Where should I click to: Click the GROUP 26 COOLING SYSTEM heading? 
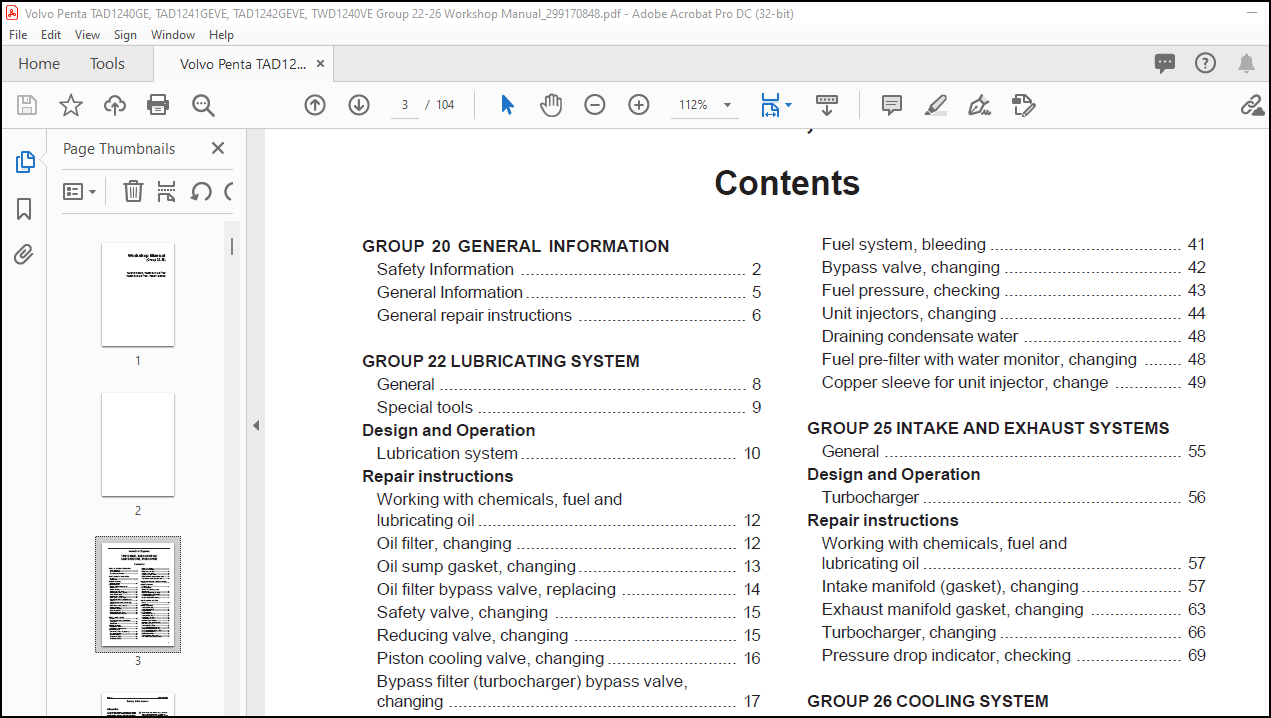[928, 701]
